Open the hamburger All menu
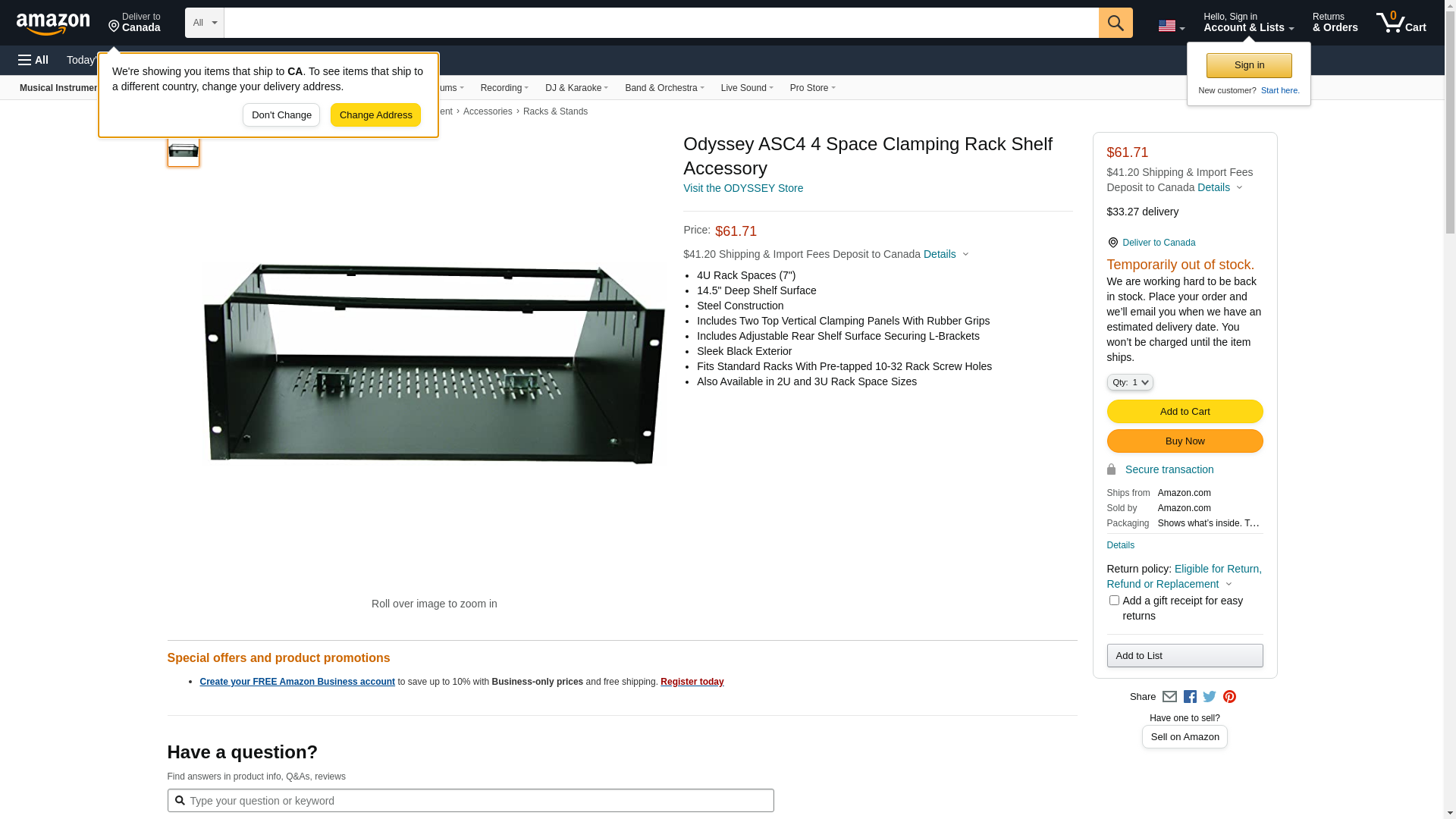Viewport: 1456px width, 819px height. [33, 60]
